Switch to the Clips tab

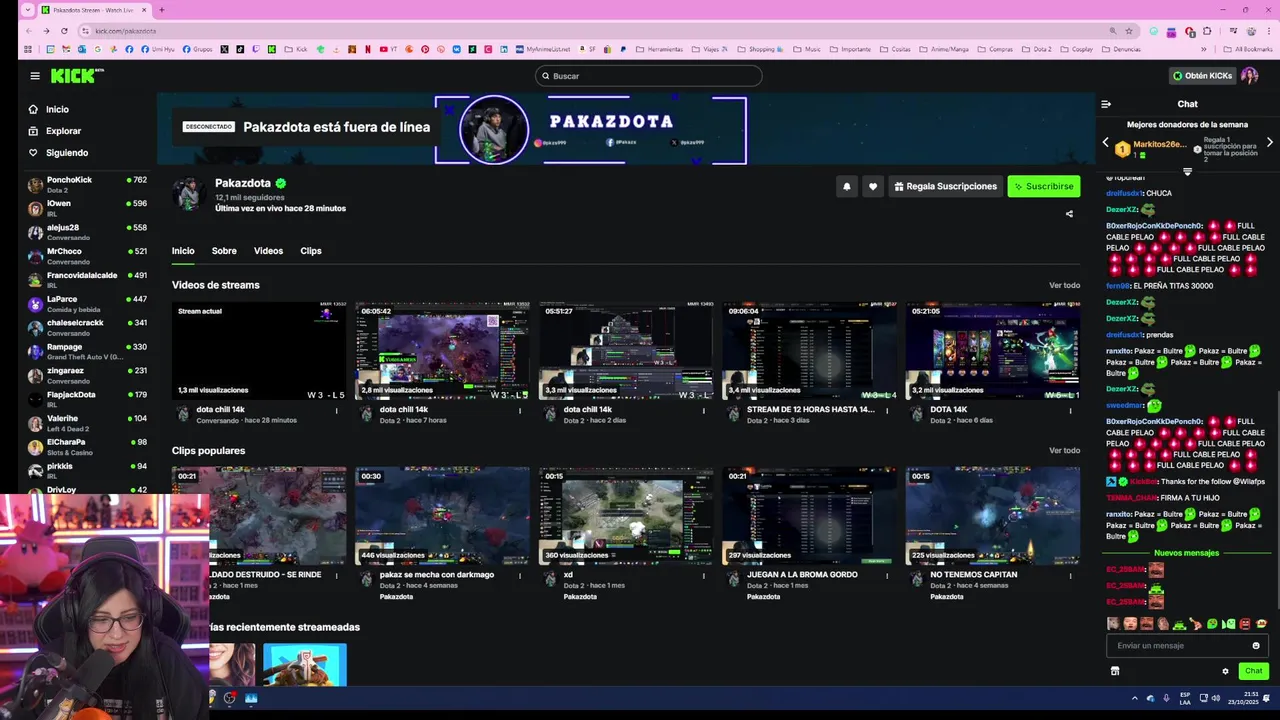pos(311,251)
